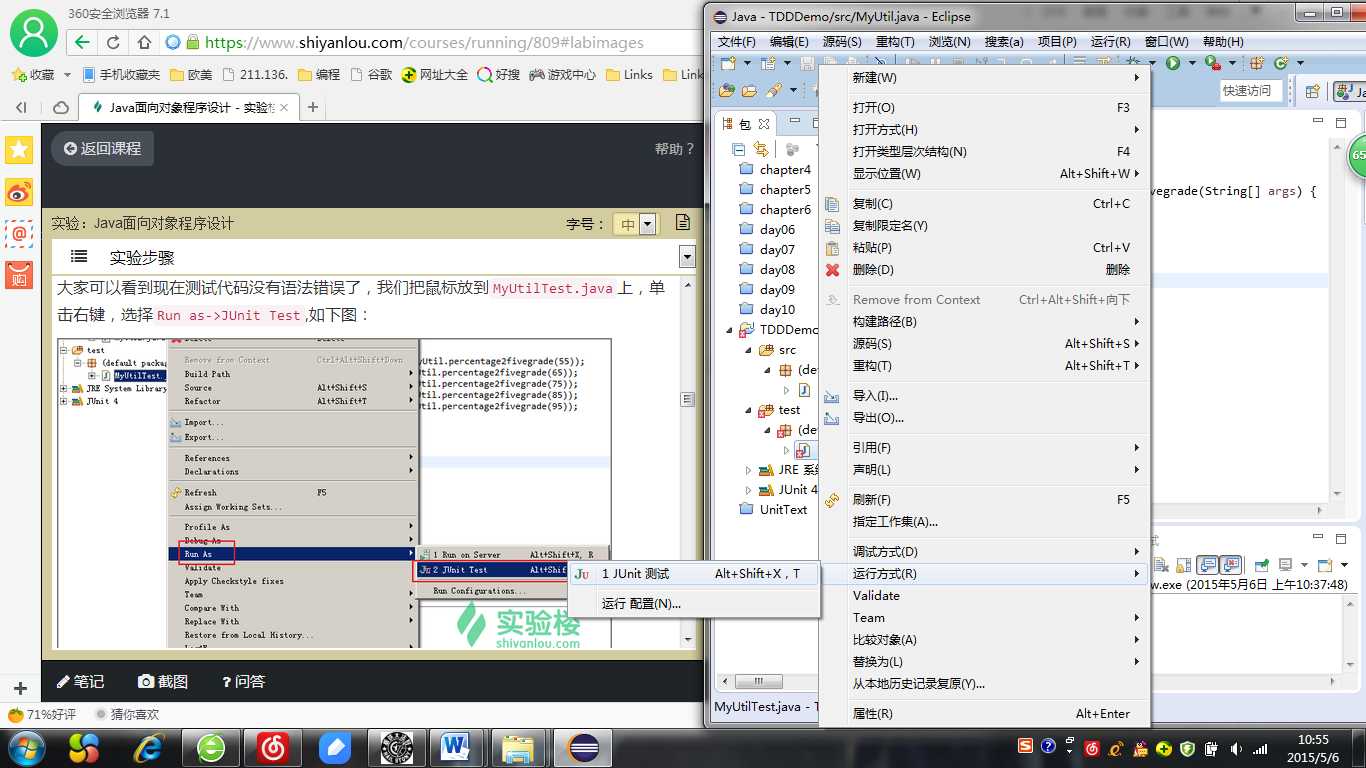Collapse the test folder tree node
Viewport: 1366px width, 768px height.
tap(747, 410)
